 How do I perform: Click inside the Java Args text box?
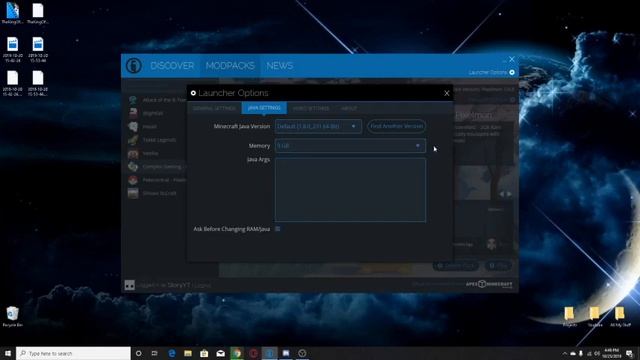click(350, 190)
